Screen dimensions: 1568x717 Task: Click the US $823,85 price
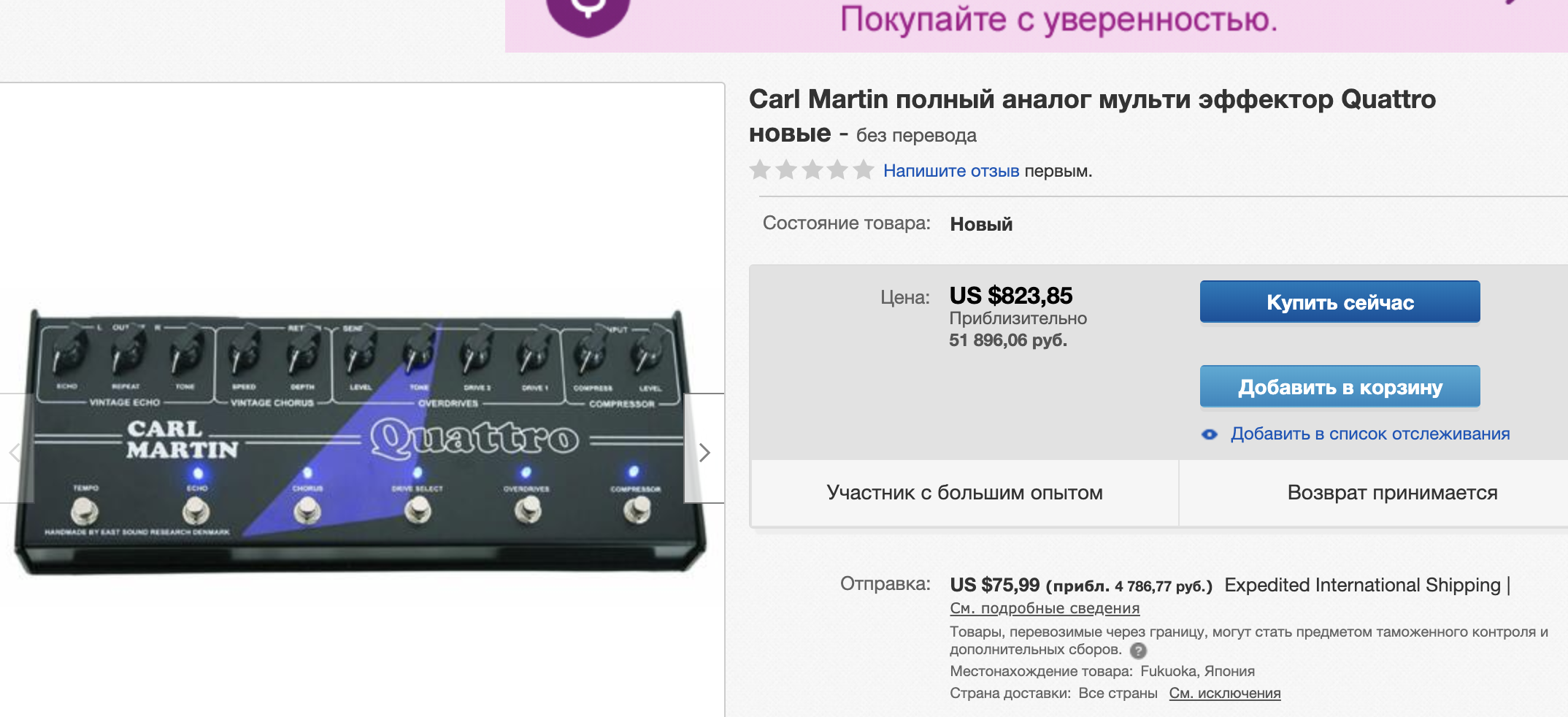1010,296
